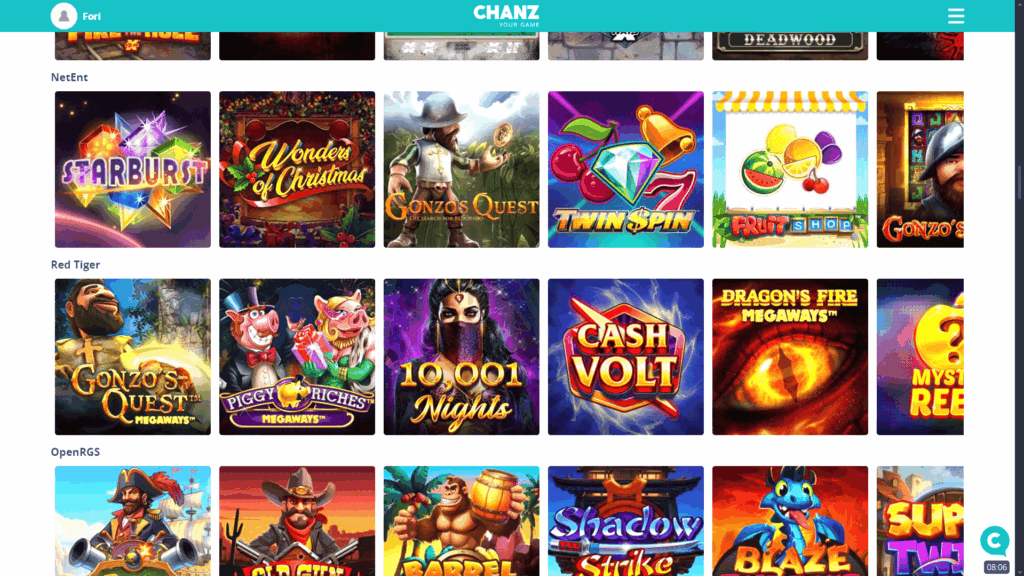Click the NetEnt provider heading

pos(69,77)
